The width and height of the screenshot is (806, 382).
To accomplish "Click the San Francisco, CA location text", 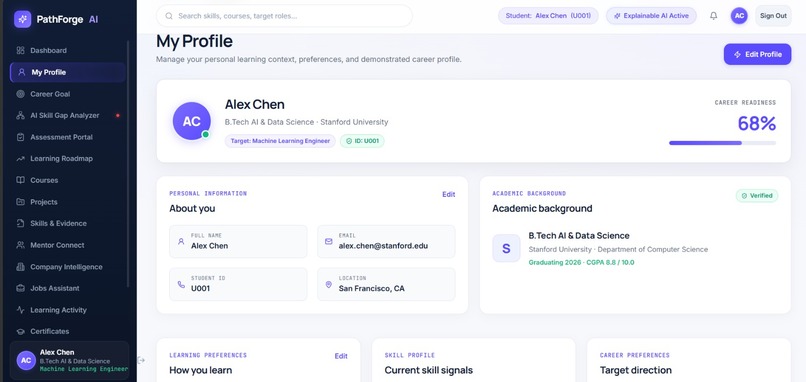I will (372, 288).
